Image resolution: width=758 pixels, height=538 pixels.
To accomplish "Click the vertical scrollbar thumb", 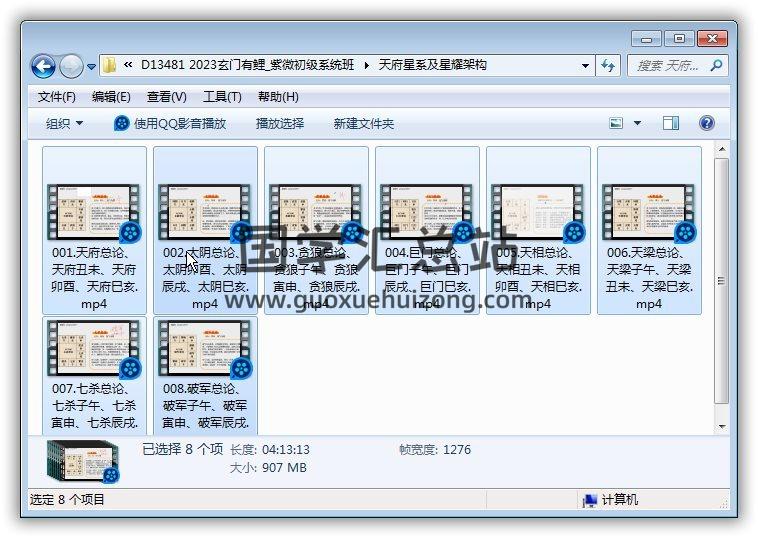I will tap(721, 280).
